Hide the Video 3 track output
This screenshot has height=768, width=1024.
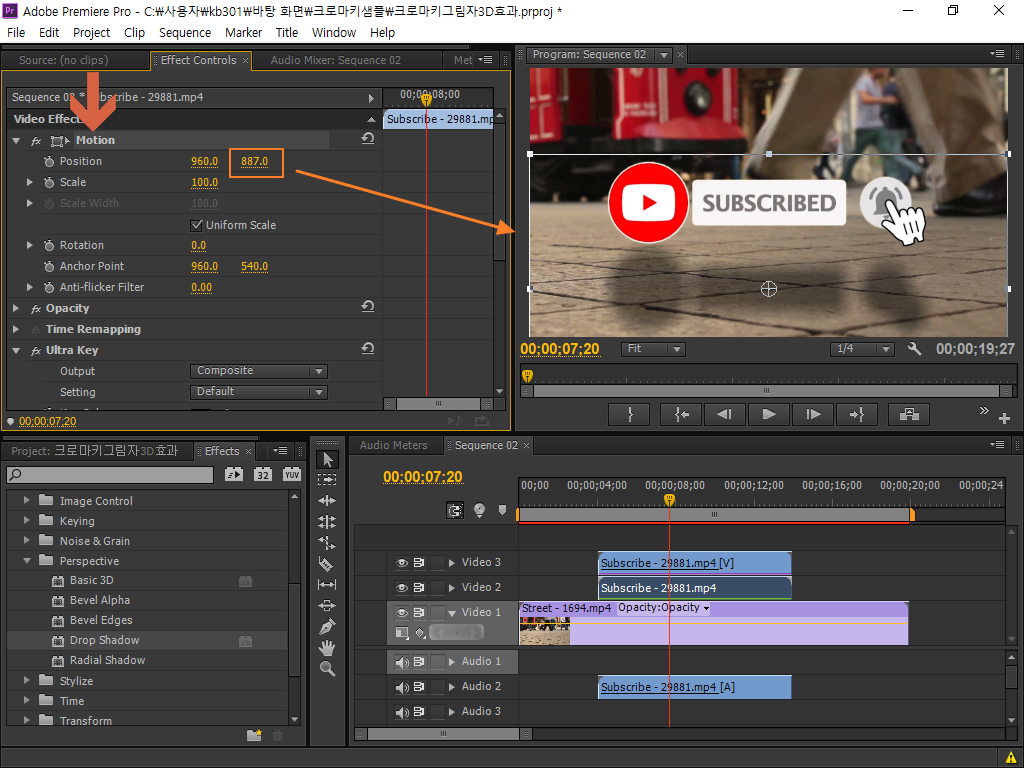click(x=402, y=562)
